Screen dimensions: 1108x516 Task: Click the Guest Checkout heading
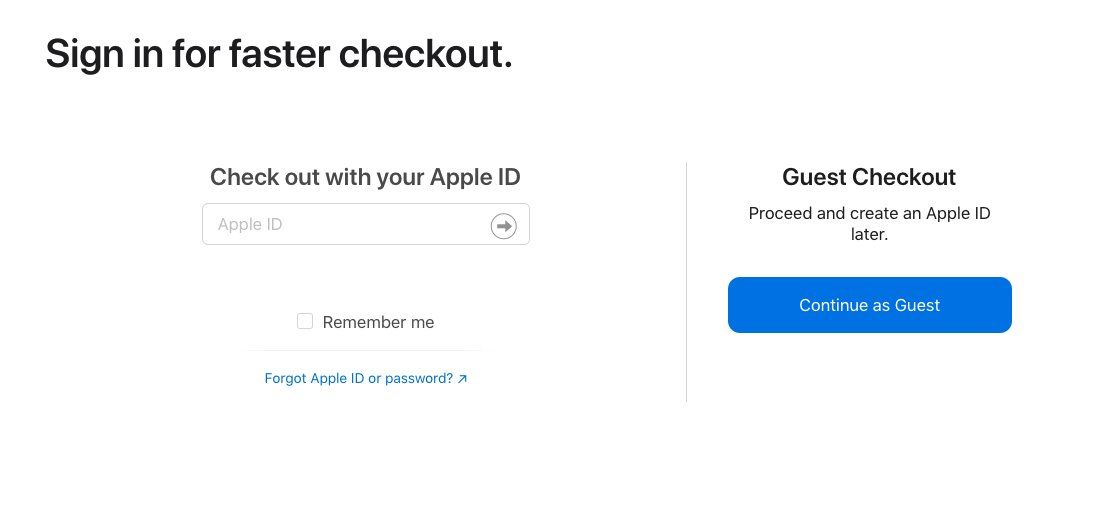868,177
